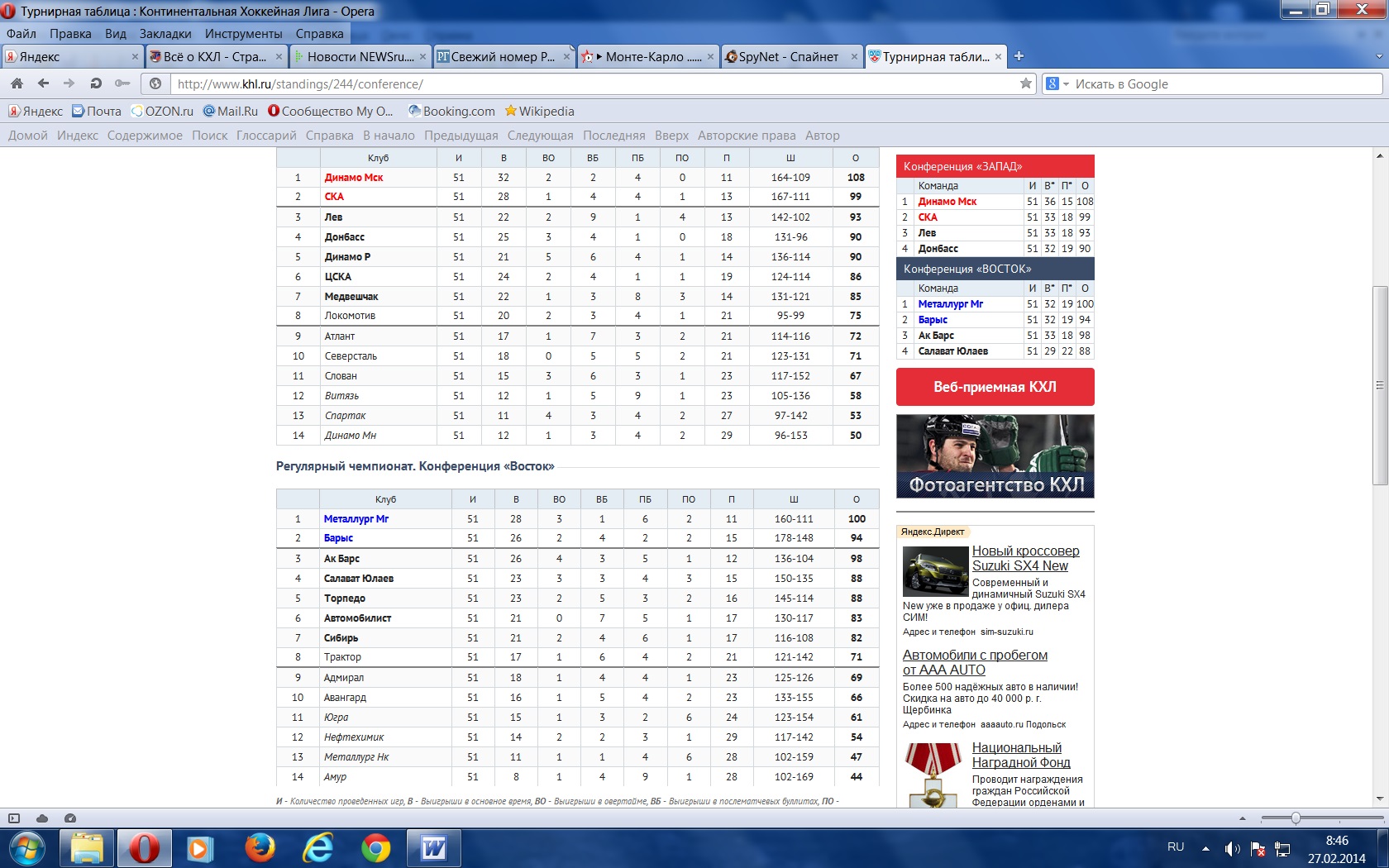
Task: Open Новый кроссовер Suzuki SX4 ad link
Action: (x=1025, y=559)
